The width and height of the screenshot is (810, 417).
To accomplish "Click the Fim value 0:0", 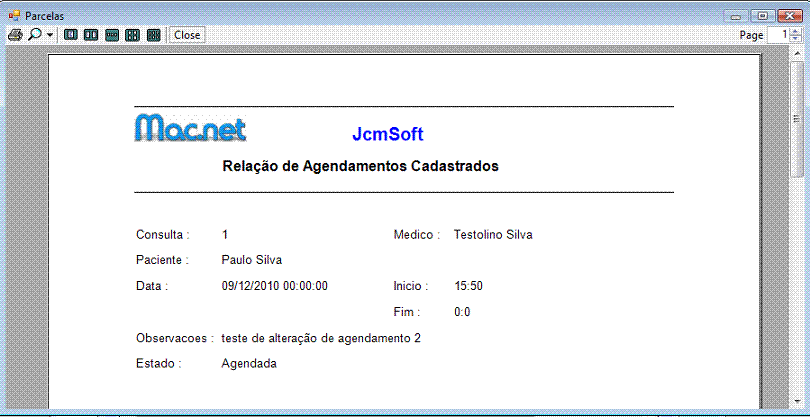I will [462, 312].
